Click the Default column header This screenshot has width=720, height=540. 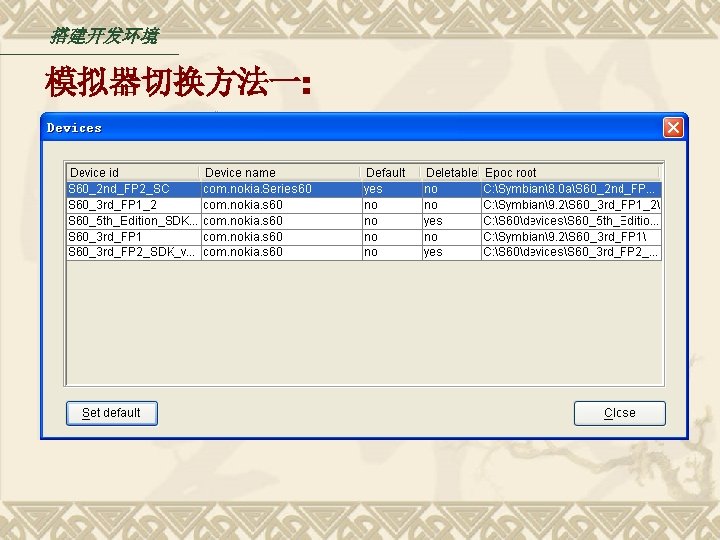[x=391, y=173]
